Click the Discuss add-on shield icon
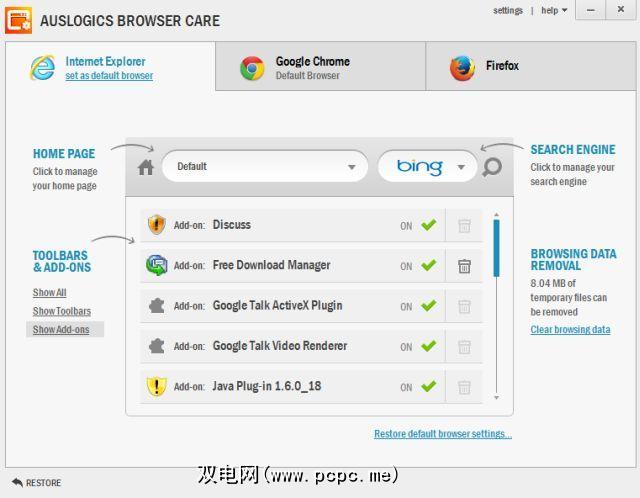Viewport: 640px width, 498px height. point(156,225)
